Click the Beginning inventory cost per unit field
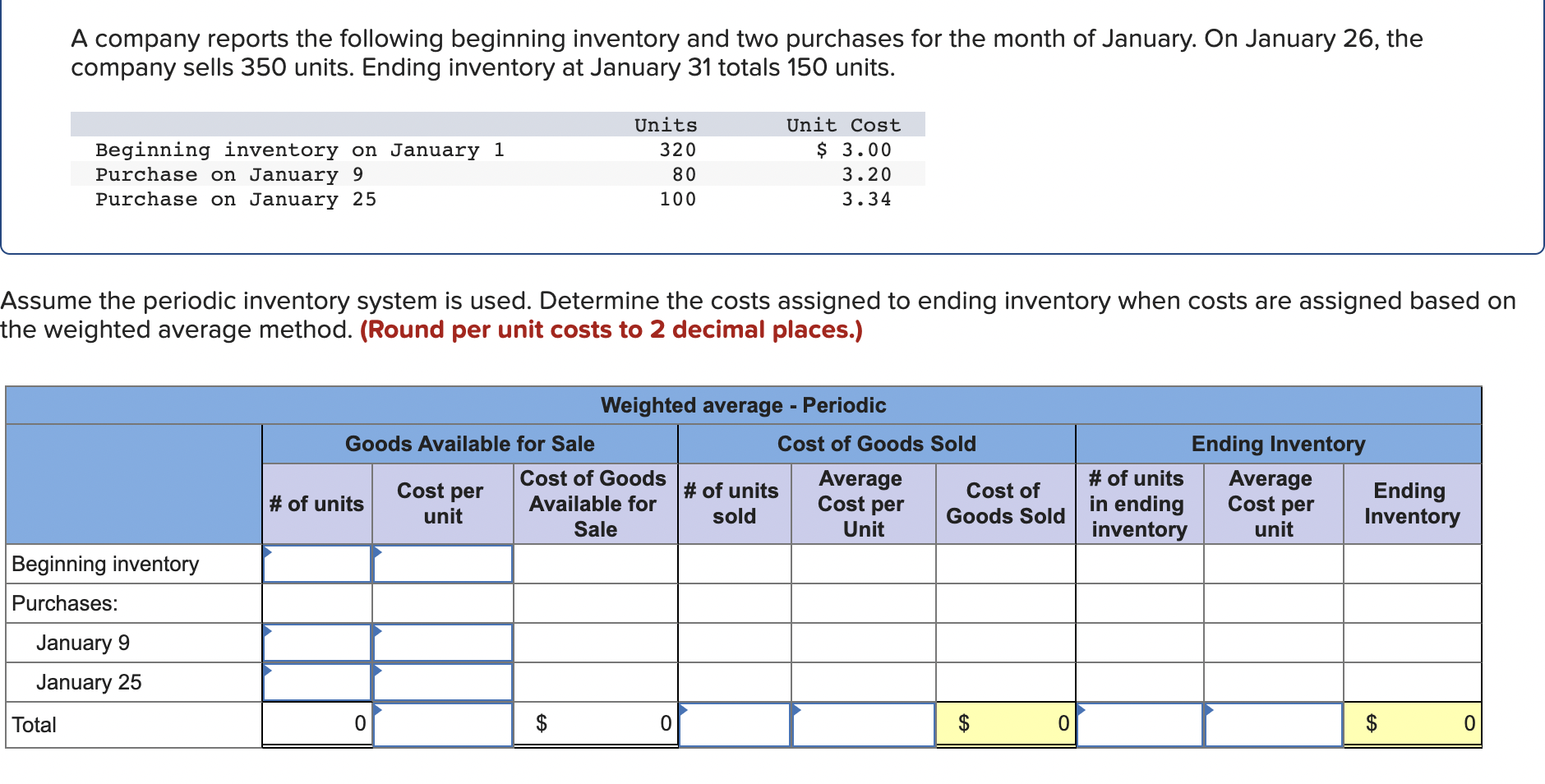 (x=442, y=564)
